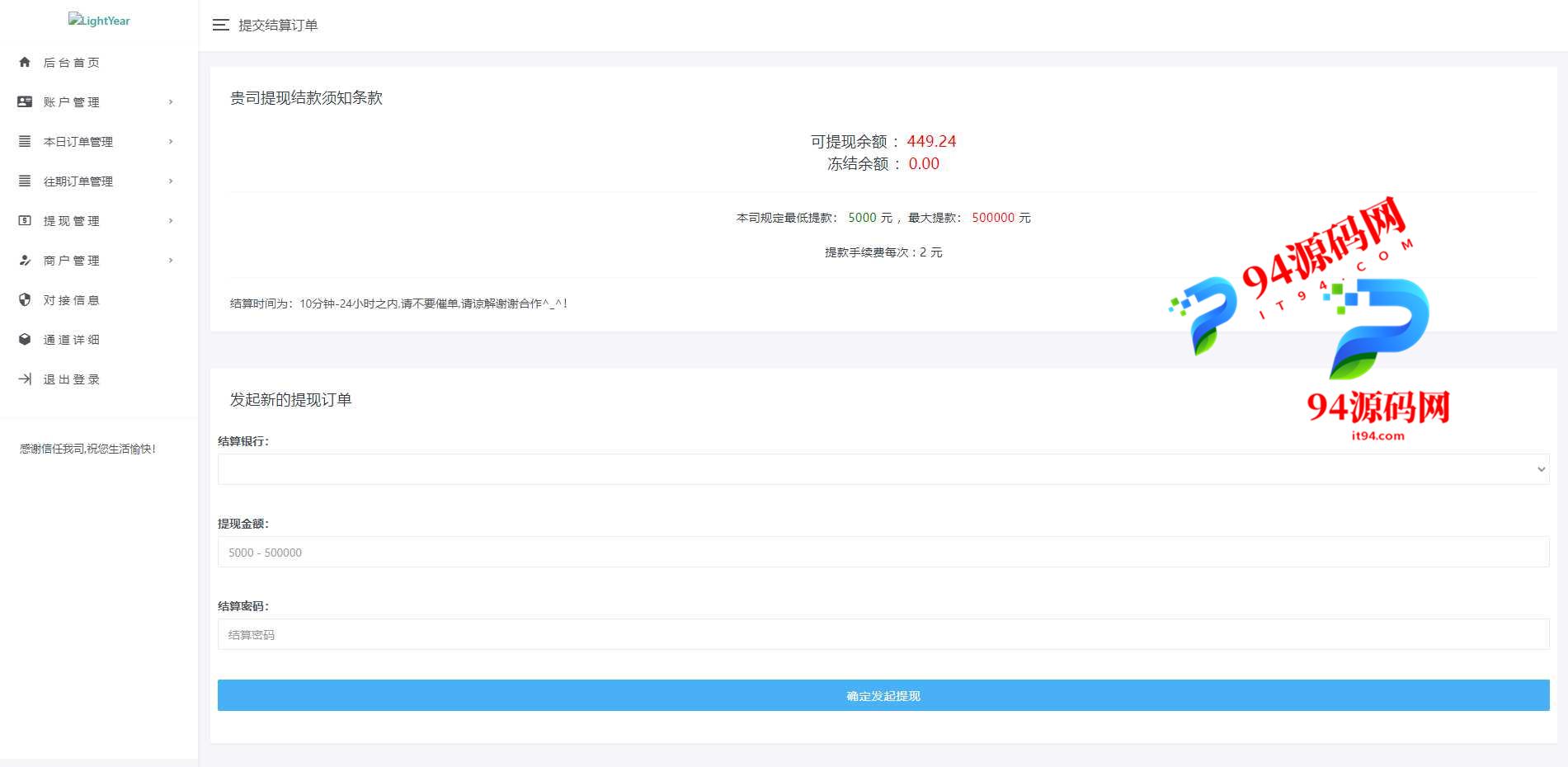This screenshot has width=1568, height=767.
Task: Focus the 结算密码 password field
Action: point(883,634)
